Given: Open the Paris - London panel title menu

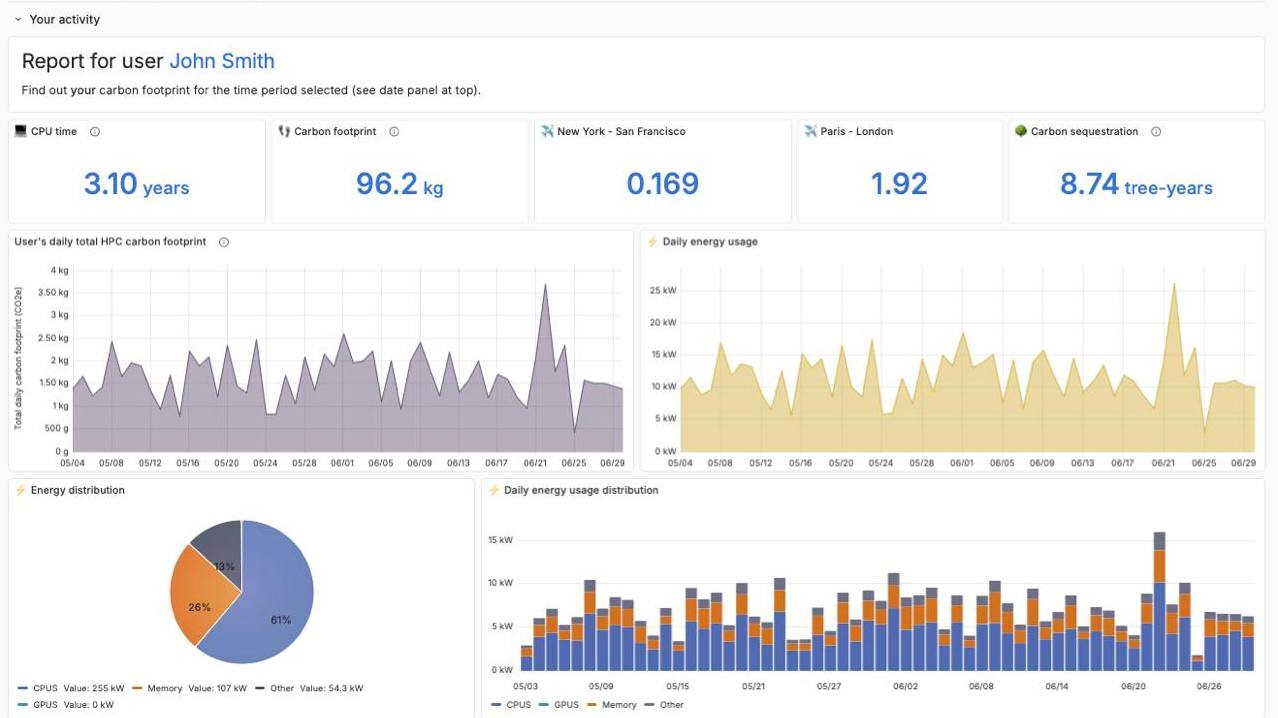Looking at the screenshot, I should pos(857,132).
